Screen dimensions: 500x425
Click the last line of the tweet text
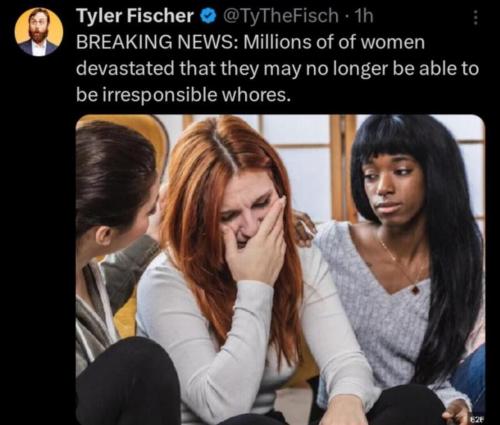182,95
